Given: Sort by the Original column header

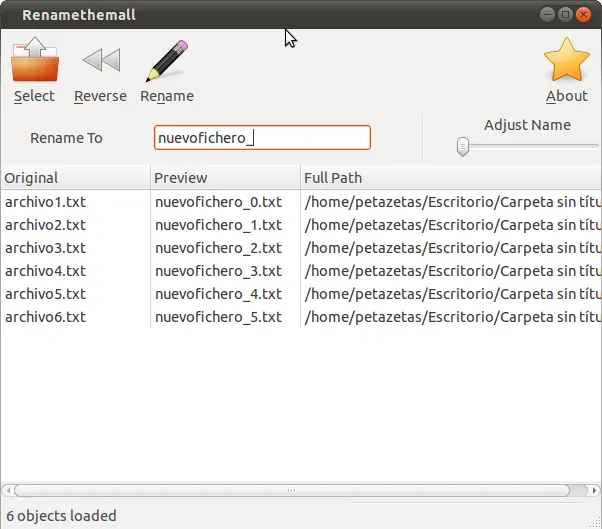Looking at the screenshot, I should 75,178.
